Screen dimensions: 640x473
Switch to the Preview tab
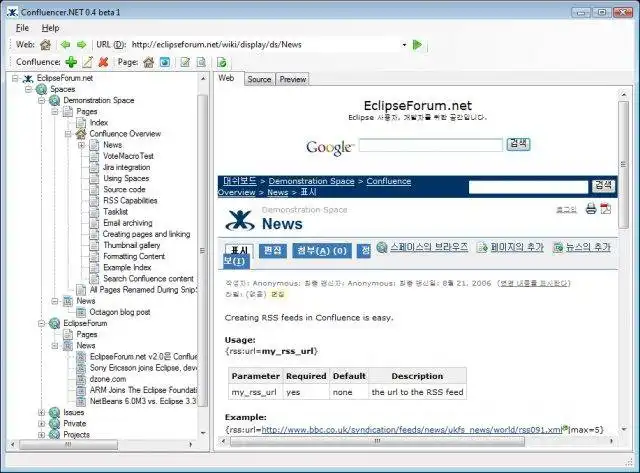[x=293, y=79]
